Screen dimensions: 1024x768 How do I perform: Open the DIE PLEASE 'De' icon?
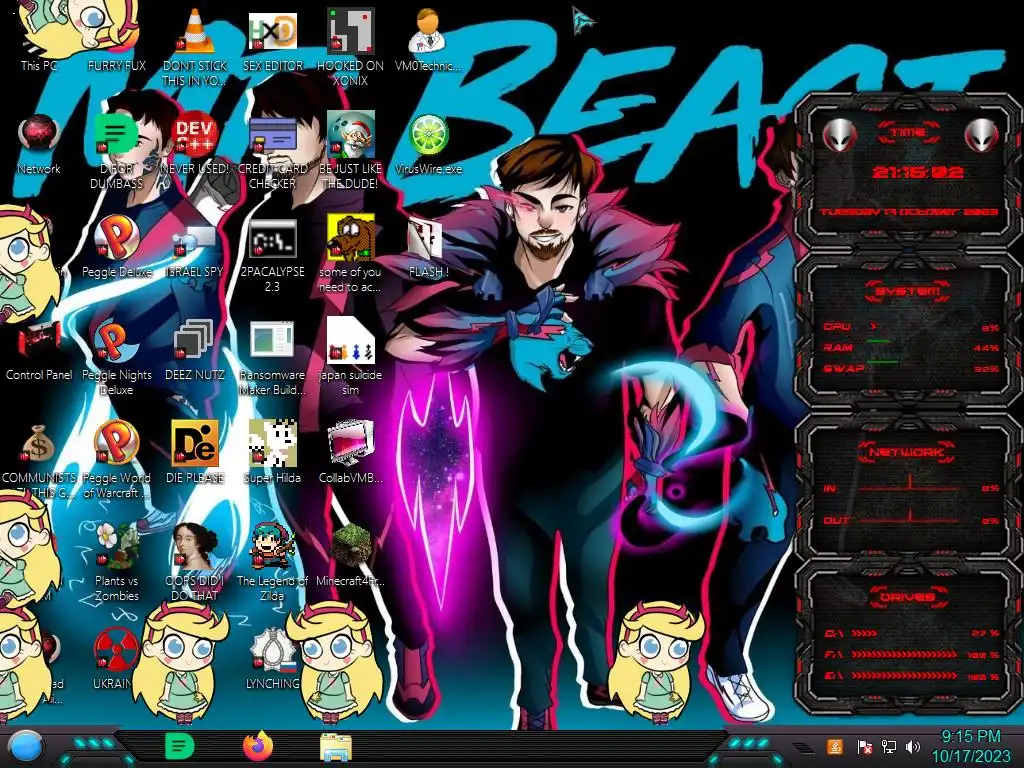[x=195, y=444]
